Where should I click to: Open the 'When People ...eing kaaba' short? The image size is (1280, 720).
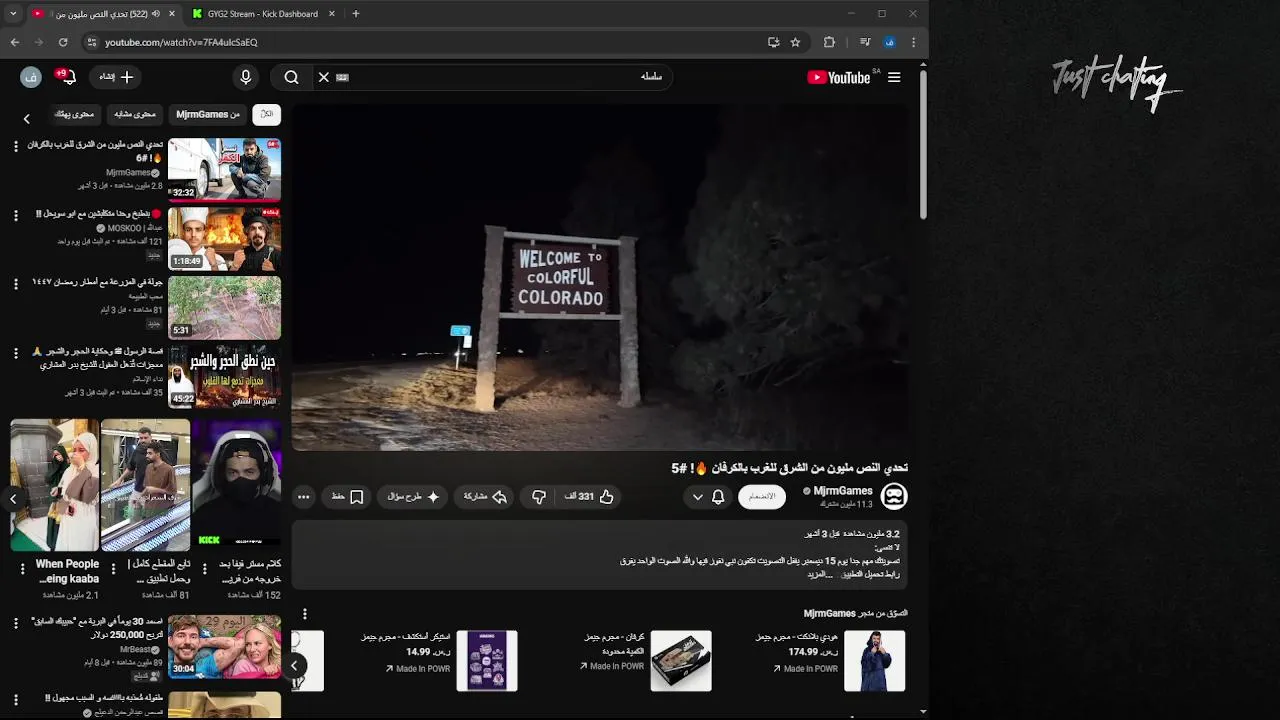tap(55, 485)
